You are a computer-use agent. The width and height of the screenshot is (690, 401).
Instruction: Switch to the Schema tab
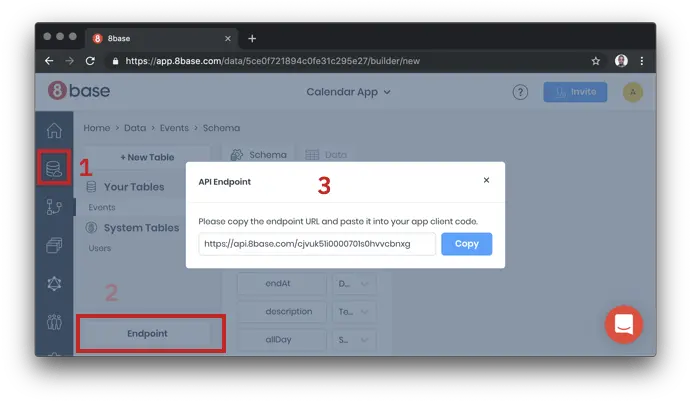pyautogui.click(x=259, y=155)
